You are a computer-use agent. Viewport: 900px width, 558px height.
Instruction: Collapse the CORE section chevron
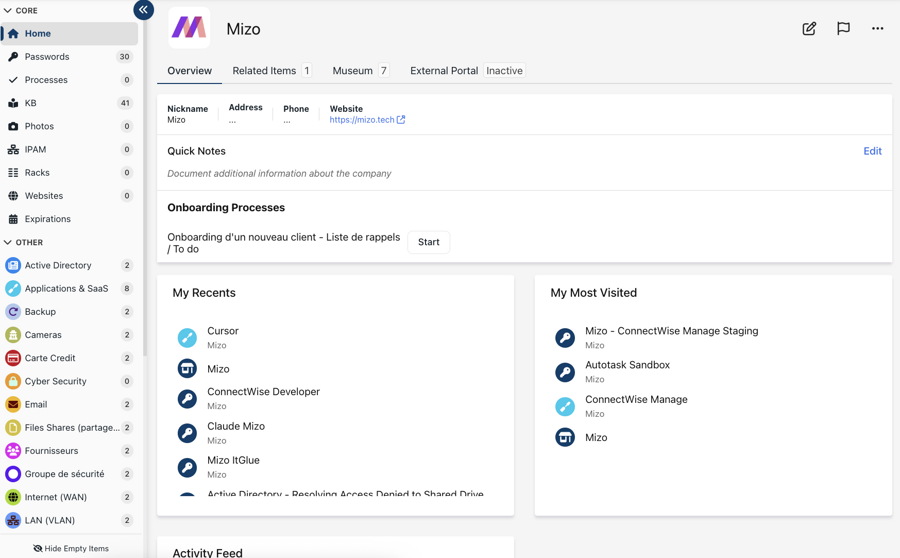click(x=7, y=10)
